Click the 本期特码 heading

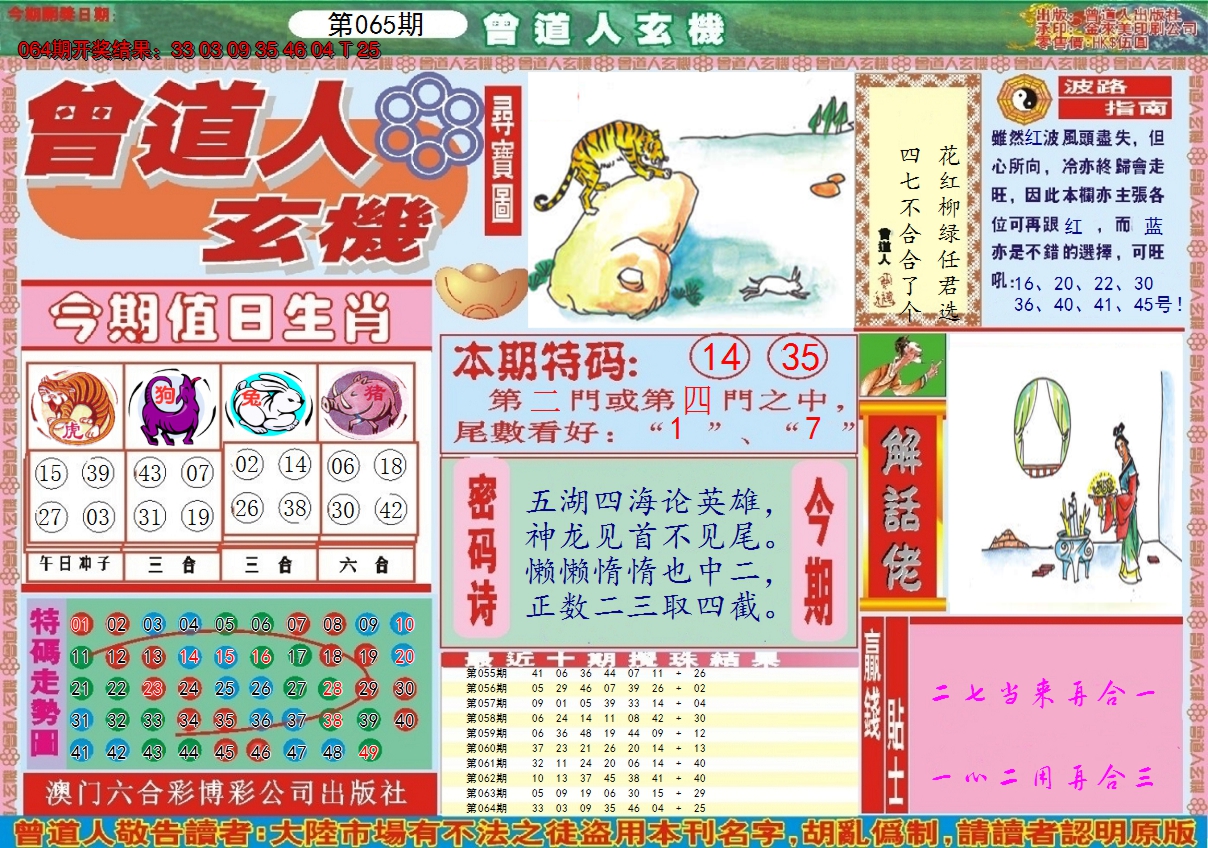(545, 360)
